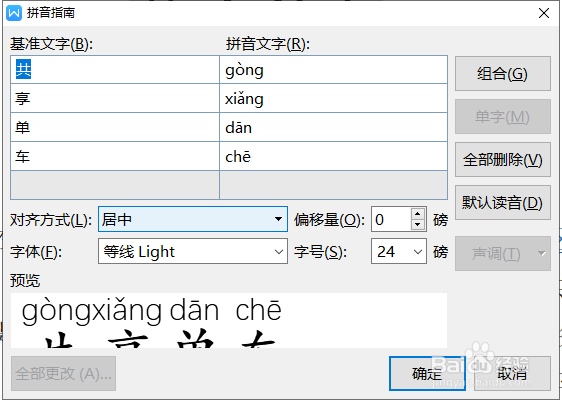The height and width of the screenshot is (402, 562).
Task: Decrease 偏移量 with the down arrow
Action: click(x=417, y=225)
